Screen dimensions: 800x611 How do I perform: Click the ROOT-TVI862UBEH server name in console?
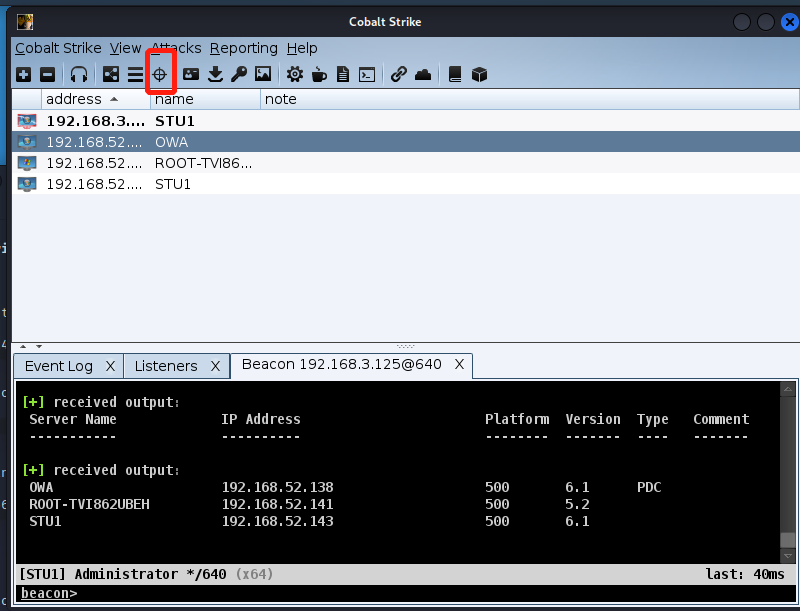coord(89,504)
